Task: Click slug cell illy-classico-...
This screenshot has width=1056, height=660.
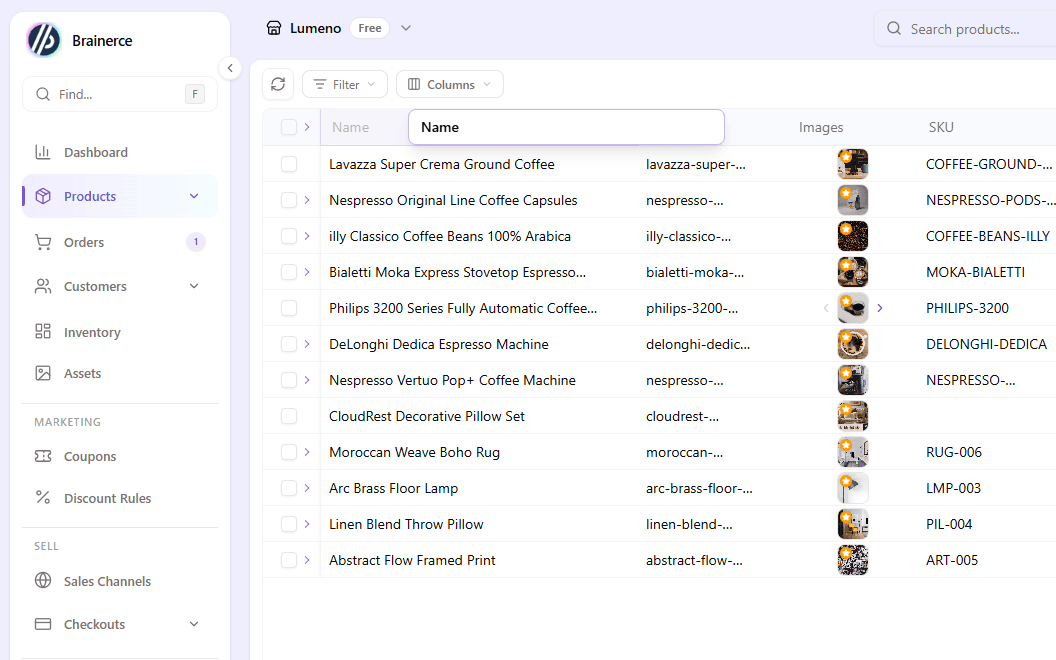Action: coord(688,236)
